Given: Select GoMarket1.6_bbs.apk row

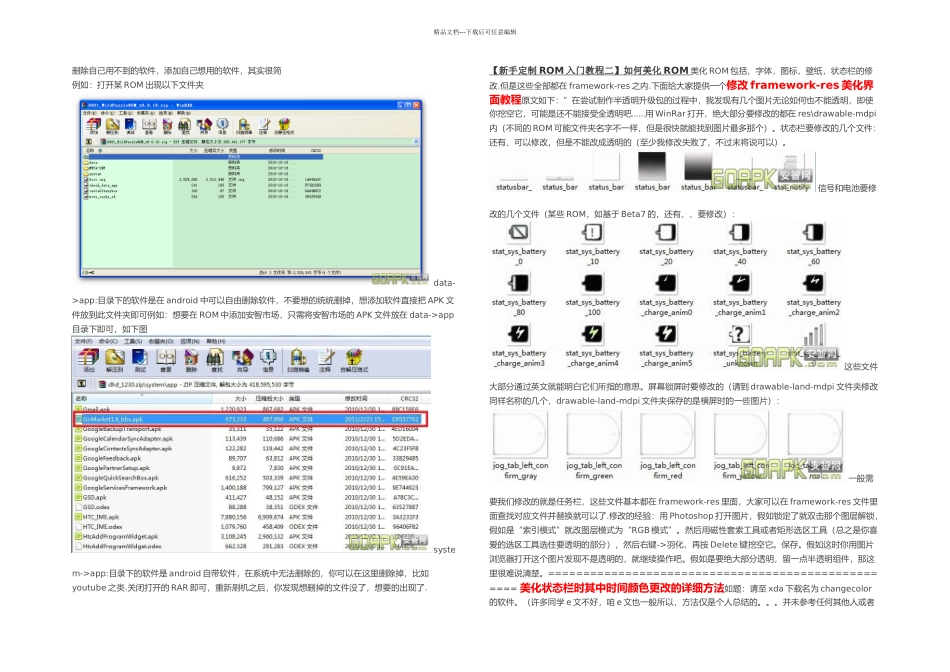Looking at the screenshot, I should tap(250, 419).
